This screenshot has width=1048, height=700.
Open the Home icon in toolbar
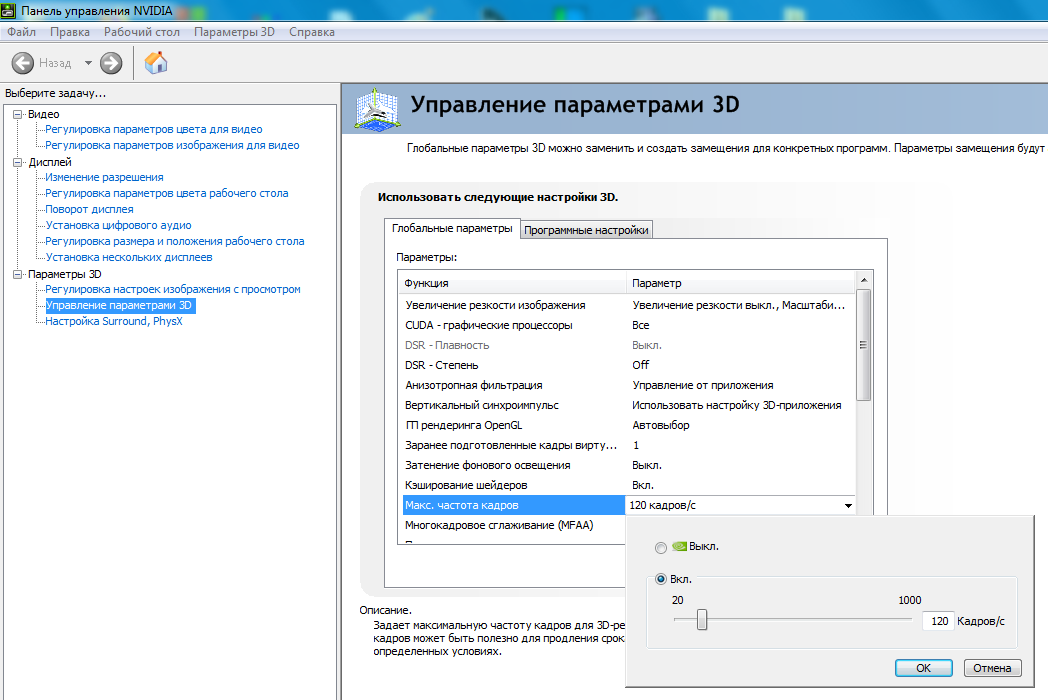coord(156,63)
